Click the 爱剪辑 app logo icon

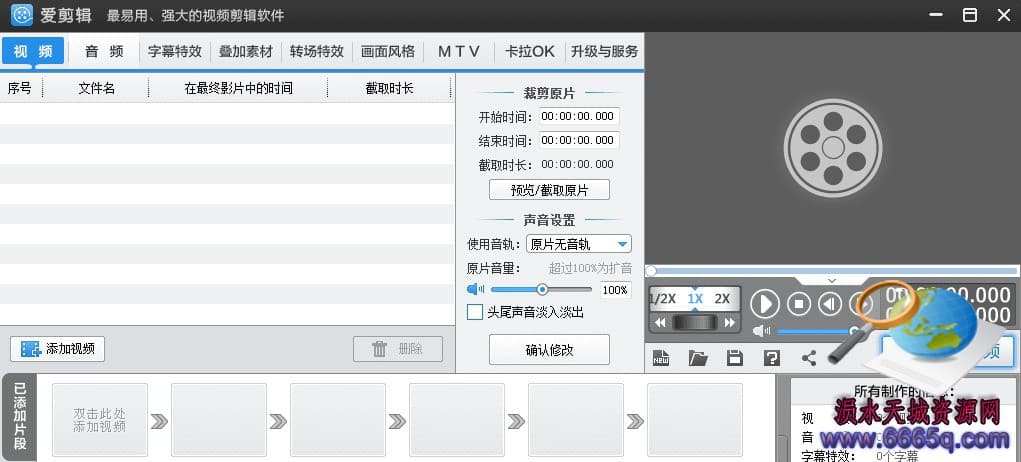pos(21,15)
